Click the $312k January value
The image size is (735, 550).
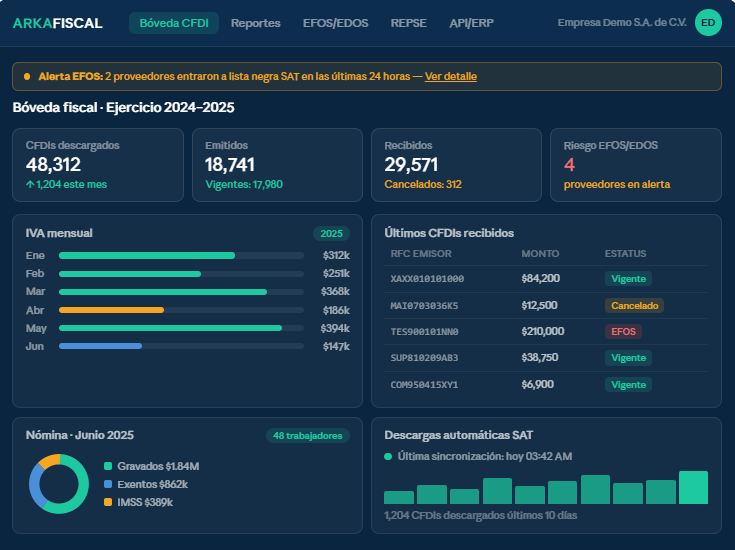336,256
